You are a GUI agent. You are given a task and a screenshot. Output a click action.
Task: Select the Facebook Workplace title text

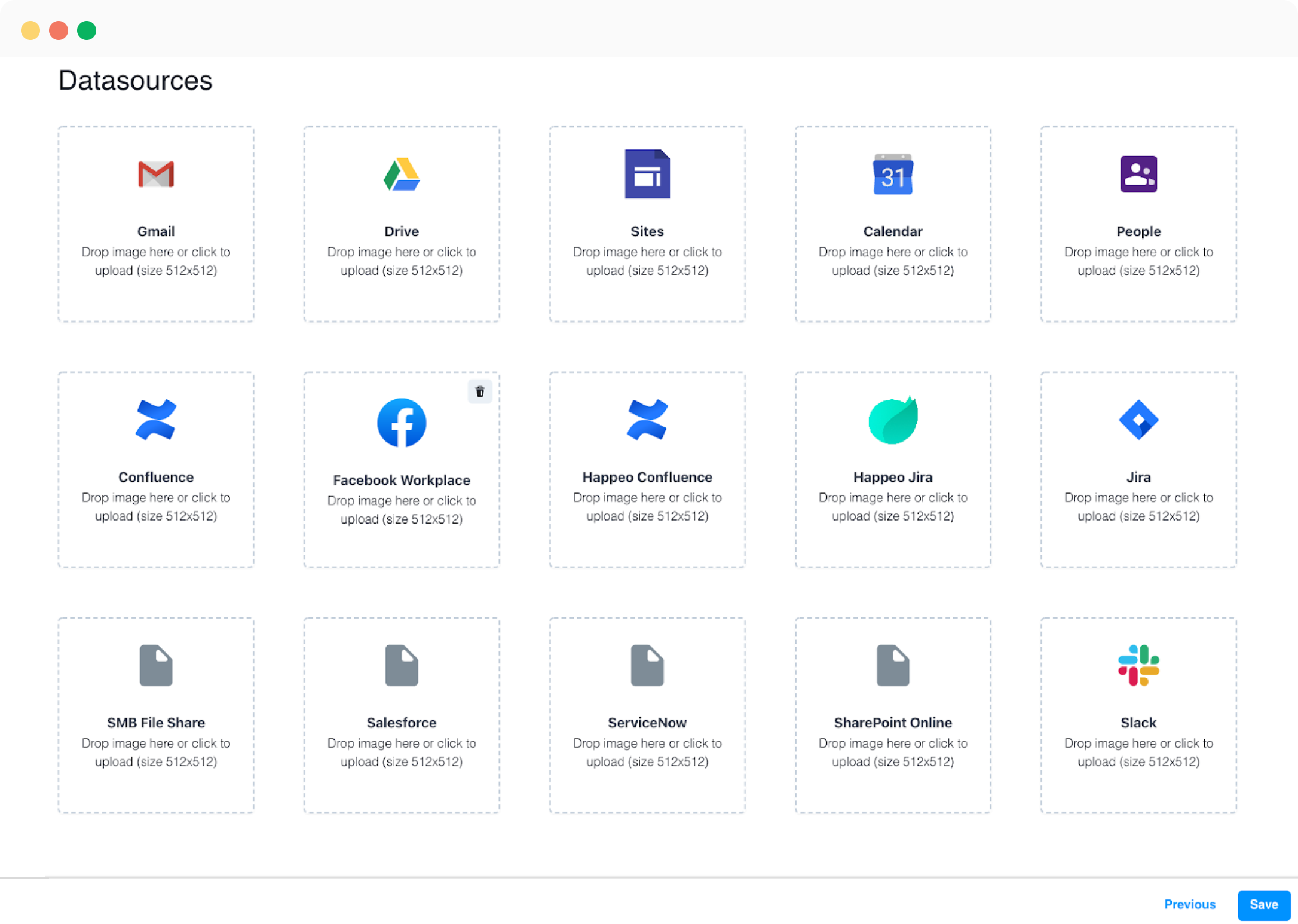pyautogui.click(x=402, y=480)
